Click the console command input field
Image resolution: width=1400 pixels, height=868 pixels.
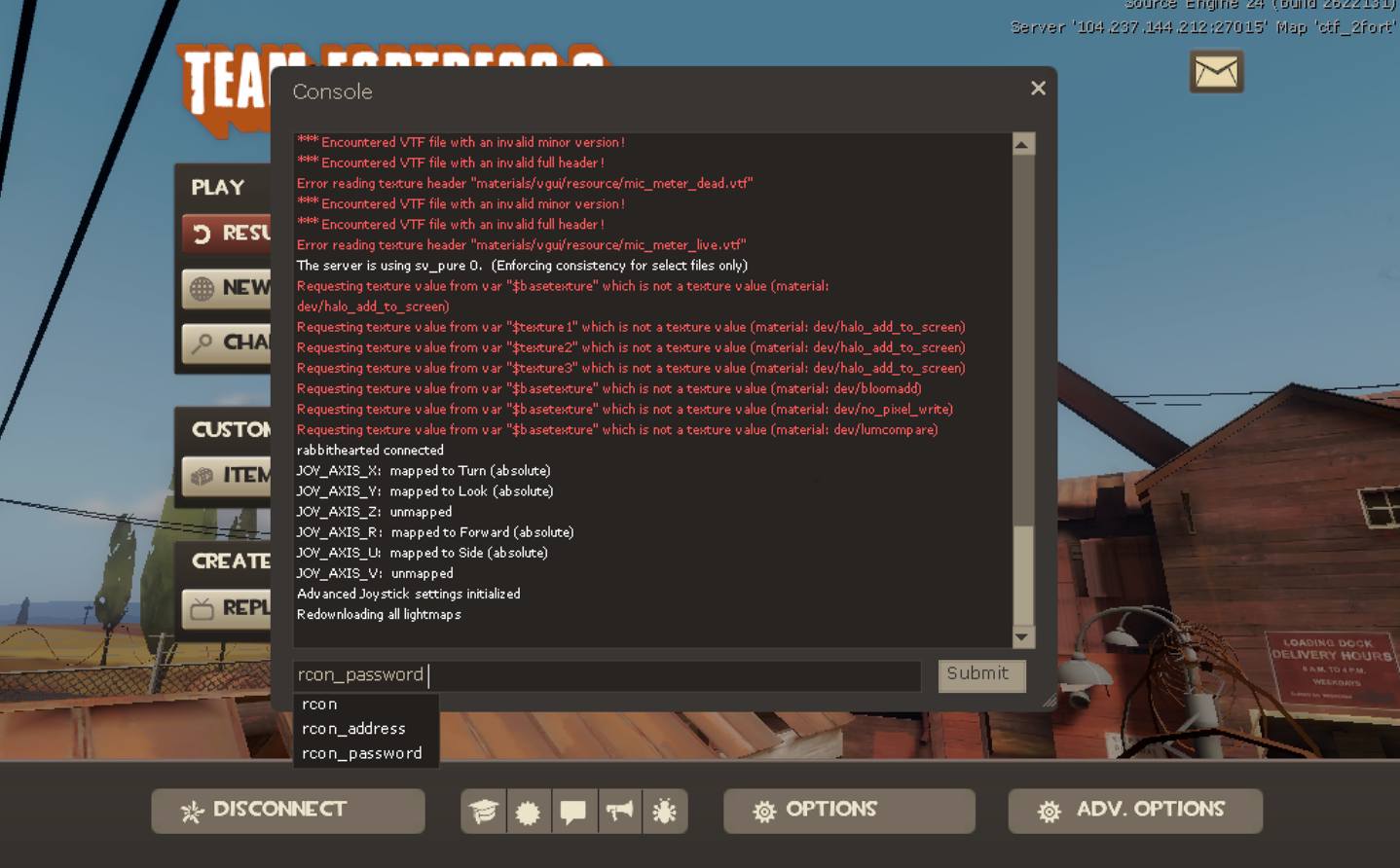pos(604,674)
